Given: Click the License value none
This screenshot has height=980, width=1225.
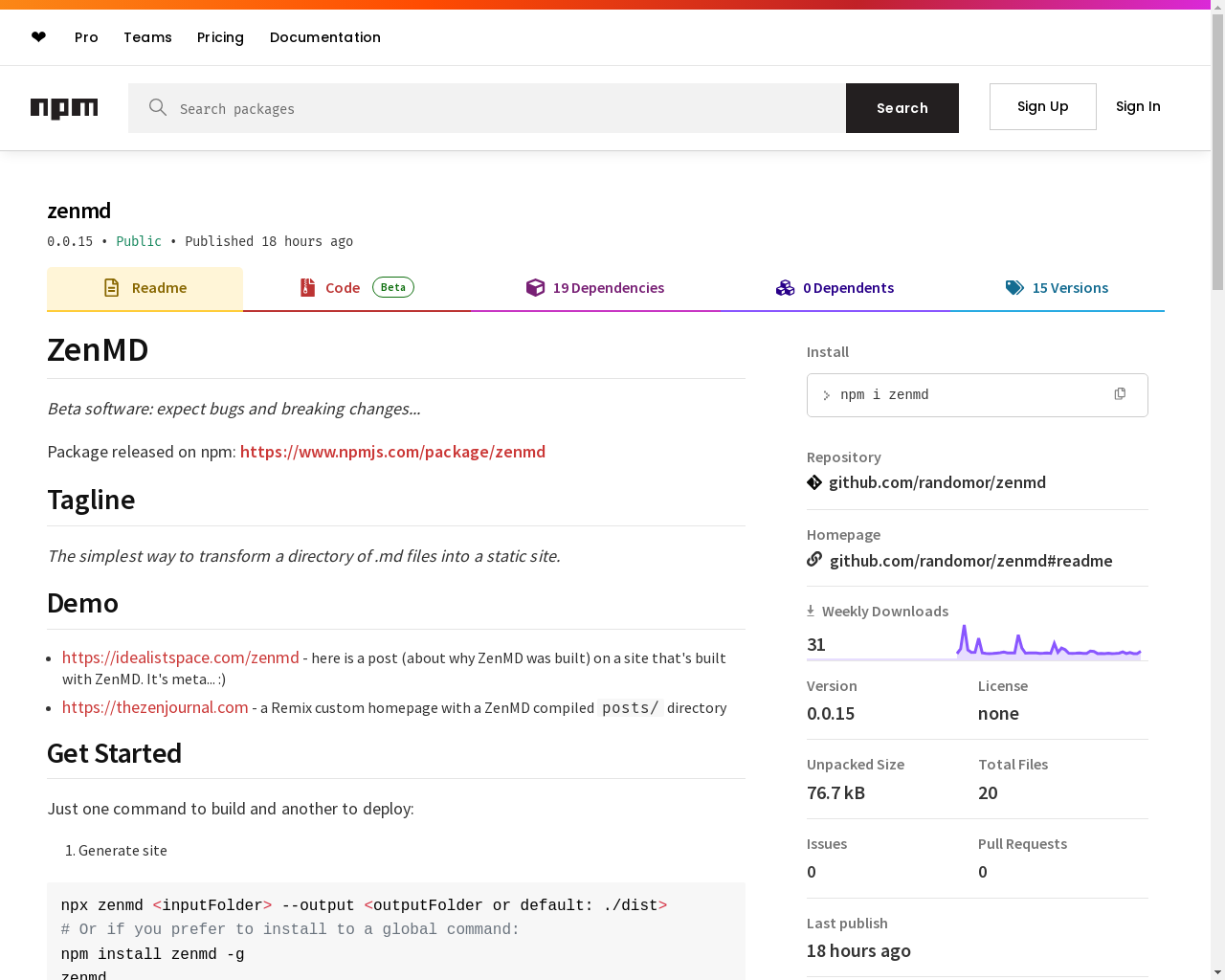Looking at the screenshot, I should pyautogui.click(x=998, y=713).
